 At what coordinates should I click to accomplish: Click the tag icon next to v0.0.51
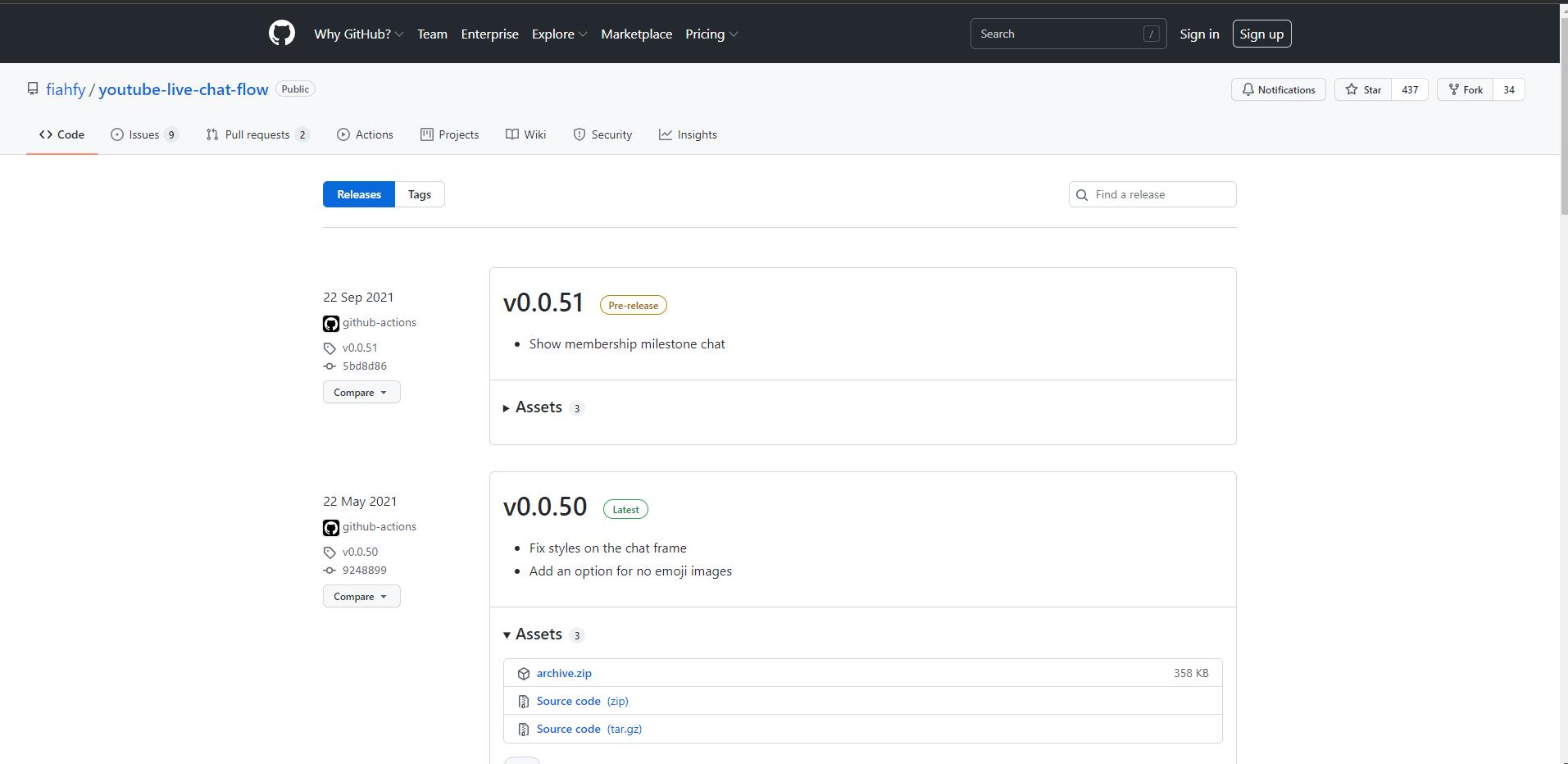point(330,348)
